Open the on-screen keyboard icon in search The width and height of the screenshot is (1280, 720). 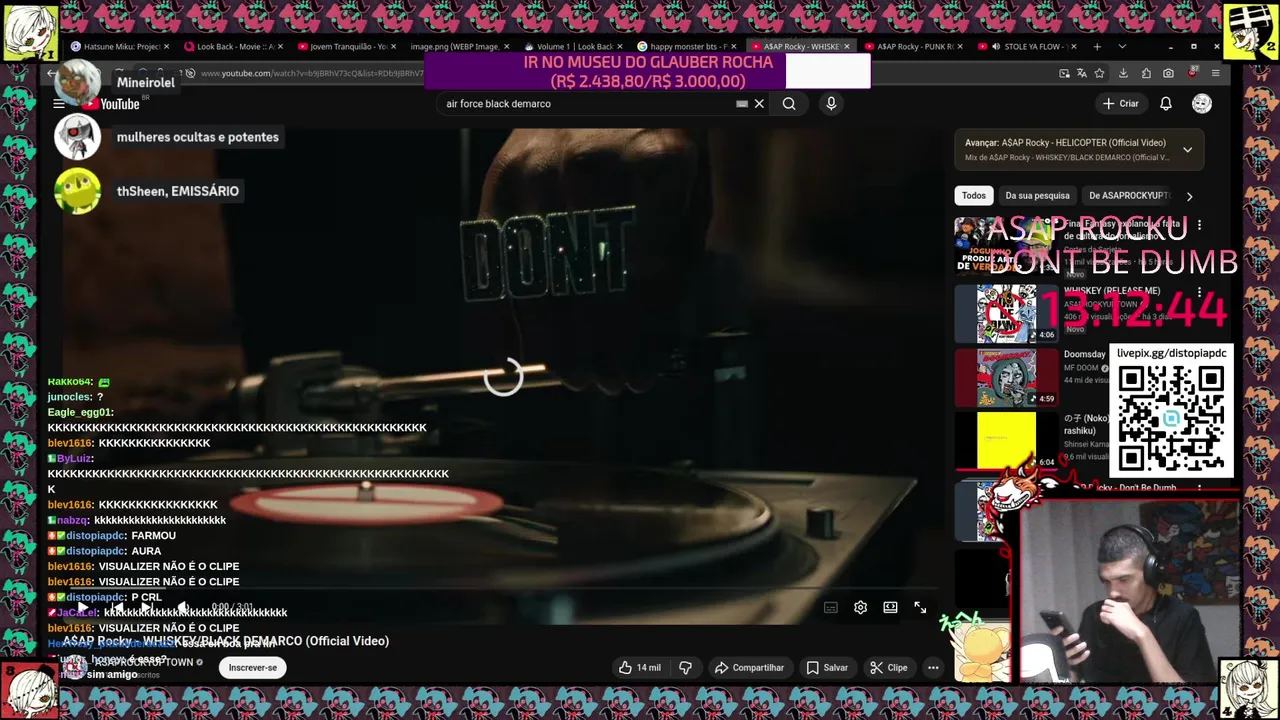(742, 104)
